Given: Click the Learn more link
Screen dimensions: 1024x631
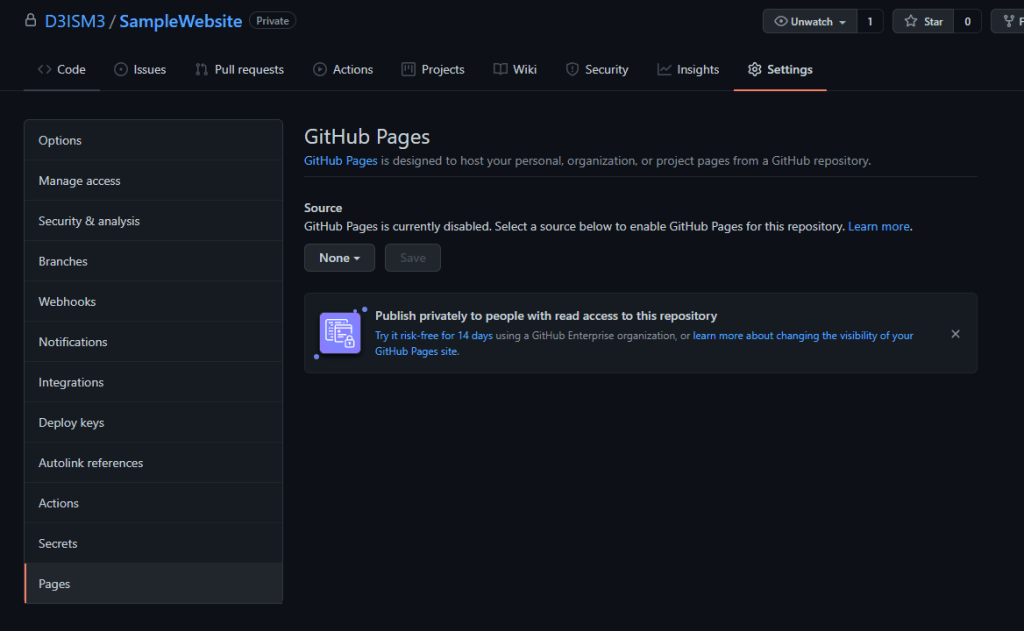Looking at the screenshot, I should 879,227.
